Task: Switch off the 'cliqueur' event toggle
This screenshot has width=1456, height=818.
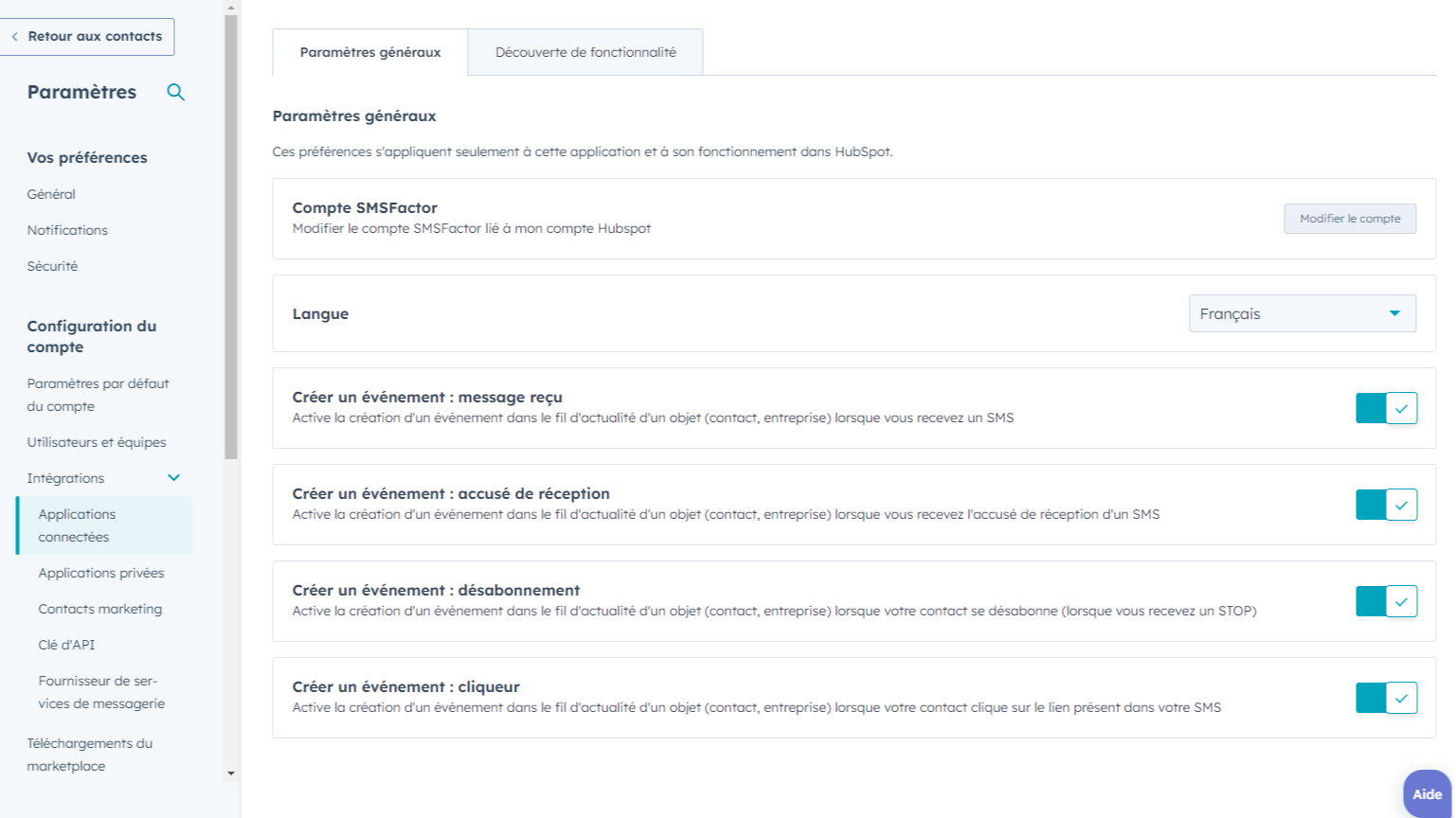Action: [1386, 698]
